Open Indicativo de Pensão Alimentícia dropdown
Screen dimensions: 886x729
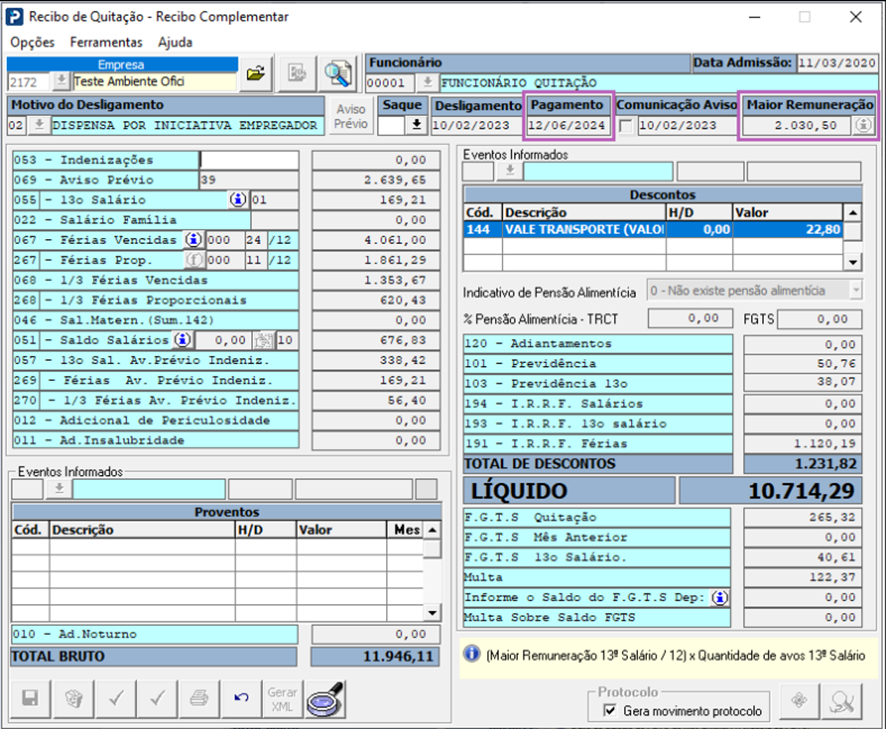(853, 291)
